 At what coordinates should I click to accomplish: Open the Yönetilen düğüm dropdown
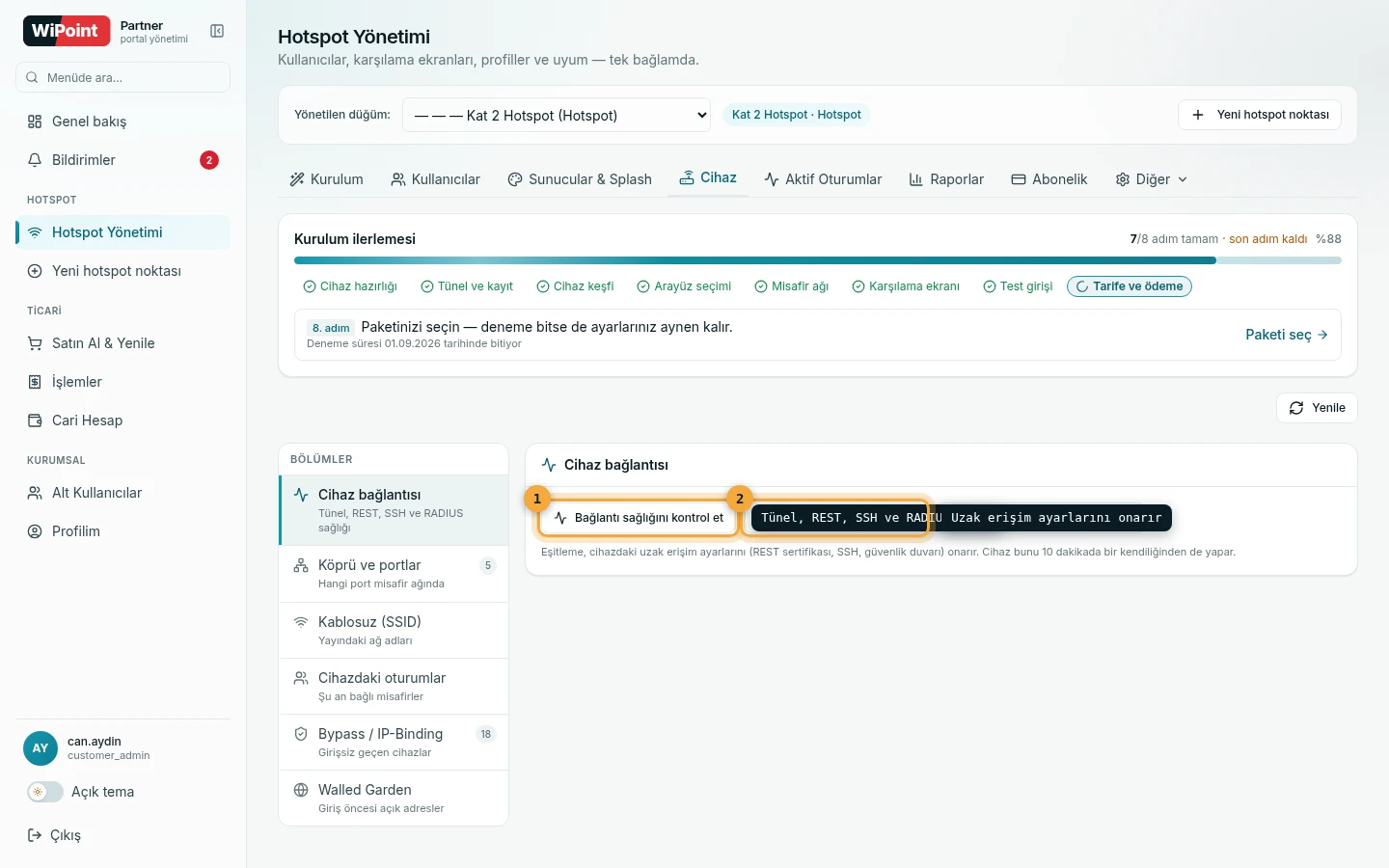pyautogui.click(x=557, y=115)
